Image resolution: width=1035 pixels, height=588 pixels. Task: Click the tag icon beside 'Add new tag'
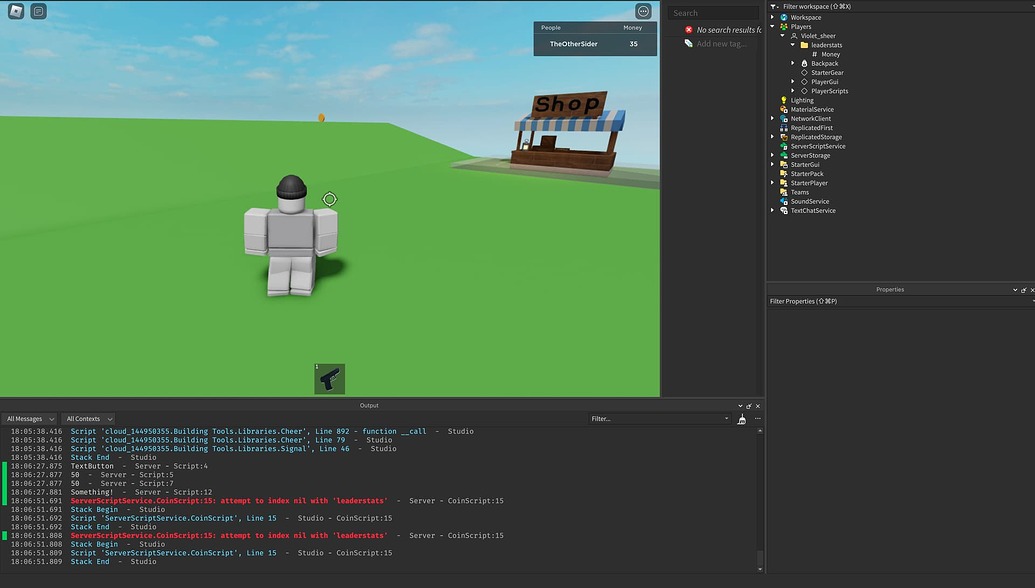(687, 42)
